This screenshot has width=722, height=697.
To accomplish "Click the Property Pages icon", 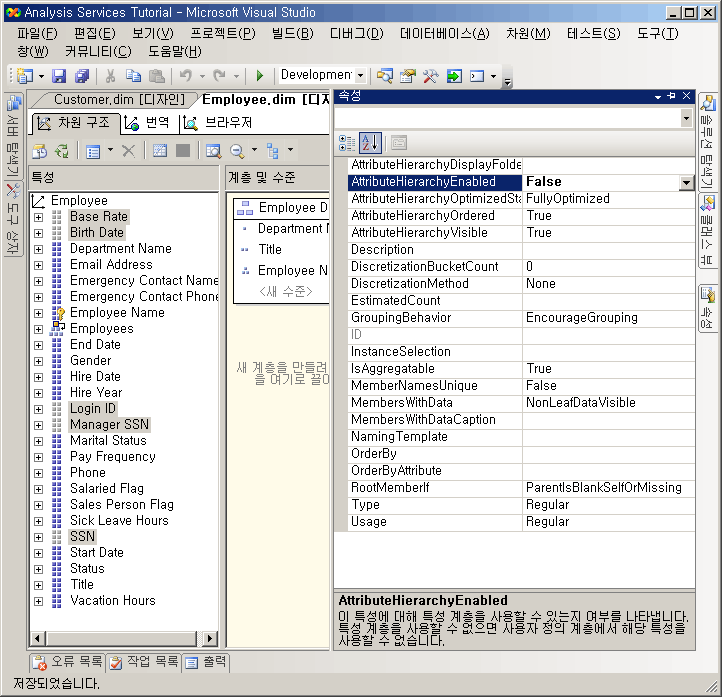I will (x=399, y=143).
